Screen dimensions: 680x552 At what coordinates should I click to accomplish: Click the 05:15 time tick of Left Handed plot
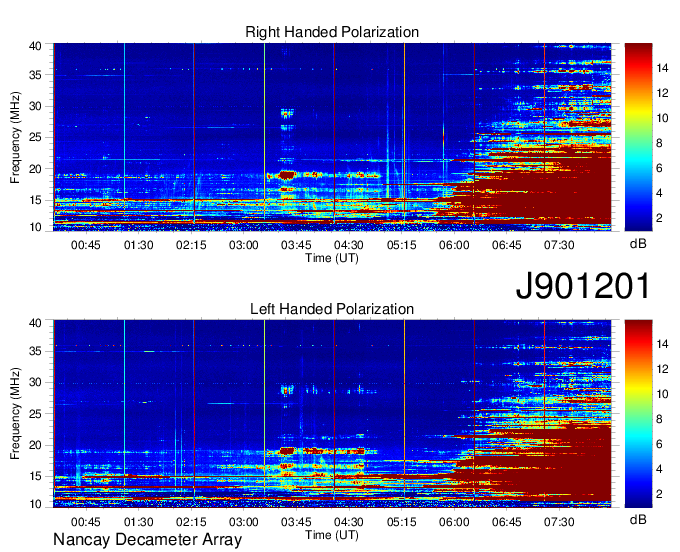pyautogui.click(x=402, y=522)
